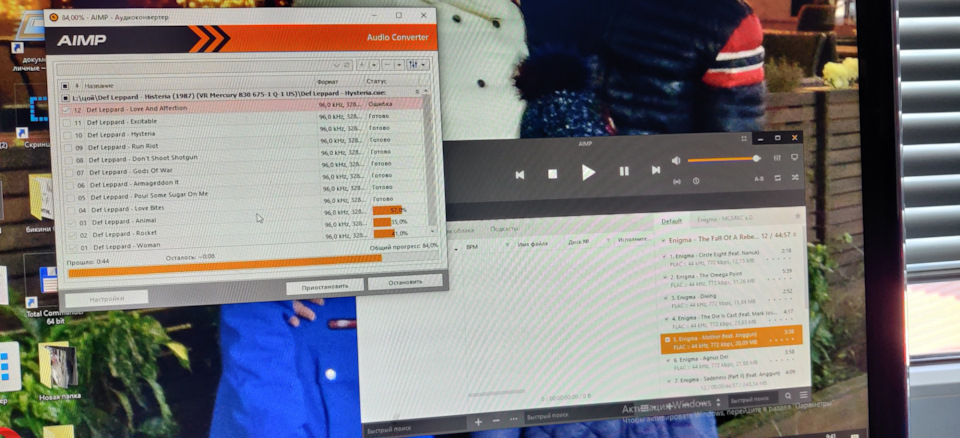Toggle the select-all checkbox in converter header
The width and height of the screenshot is (960, 438).
(x=65, y=86)
